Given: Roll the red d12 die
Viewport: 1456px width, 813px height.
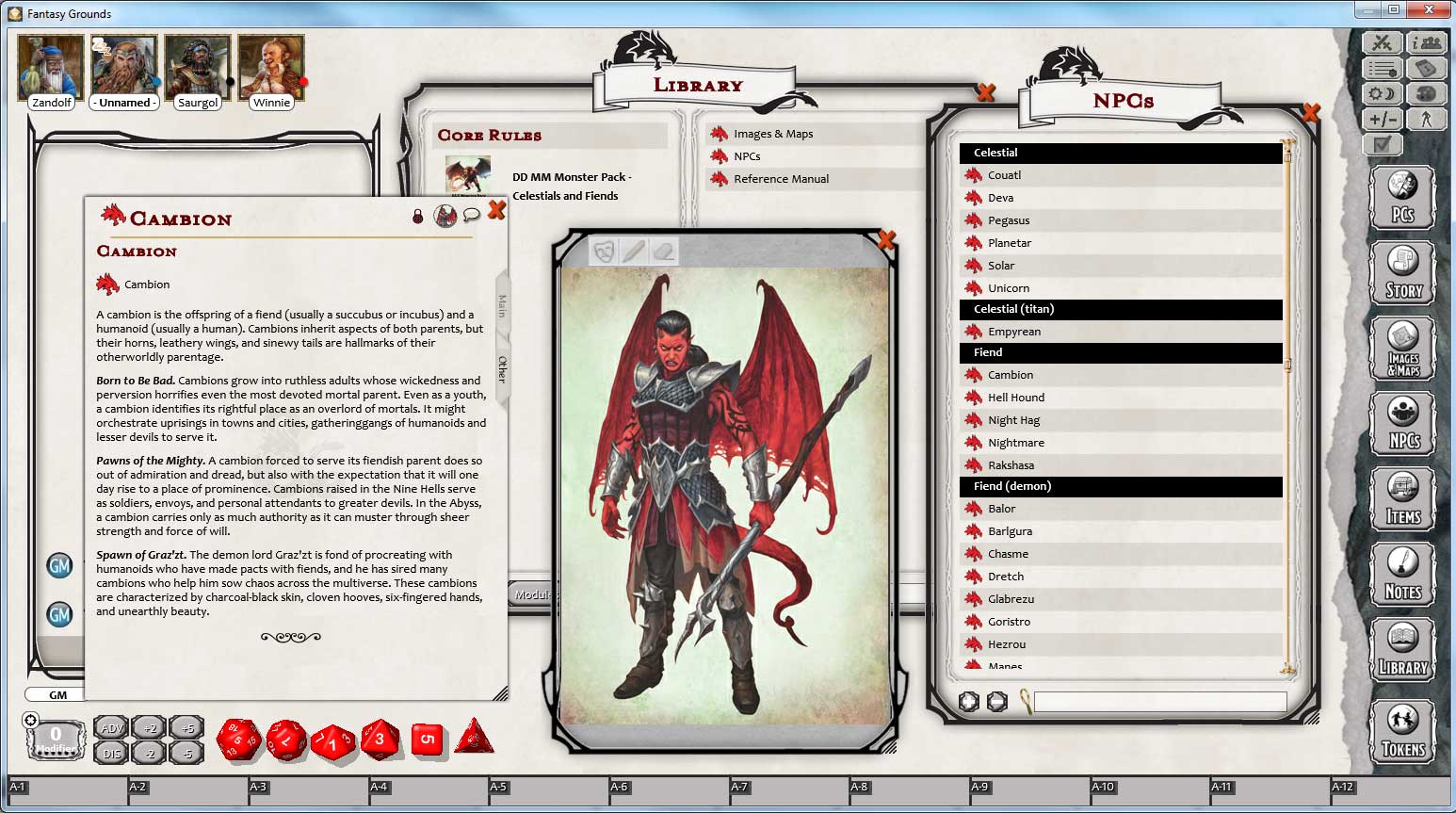Looking at the screenshot, I should pos(286,740).
